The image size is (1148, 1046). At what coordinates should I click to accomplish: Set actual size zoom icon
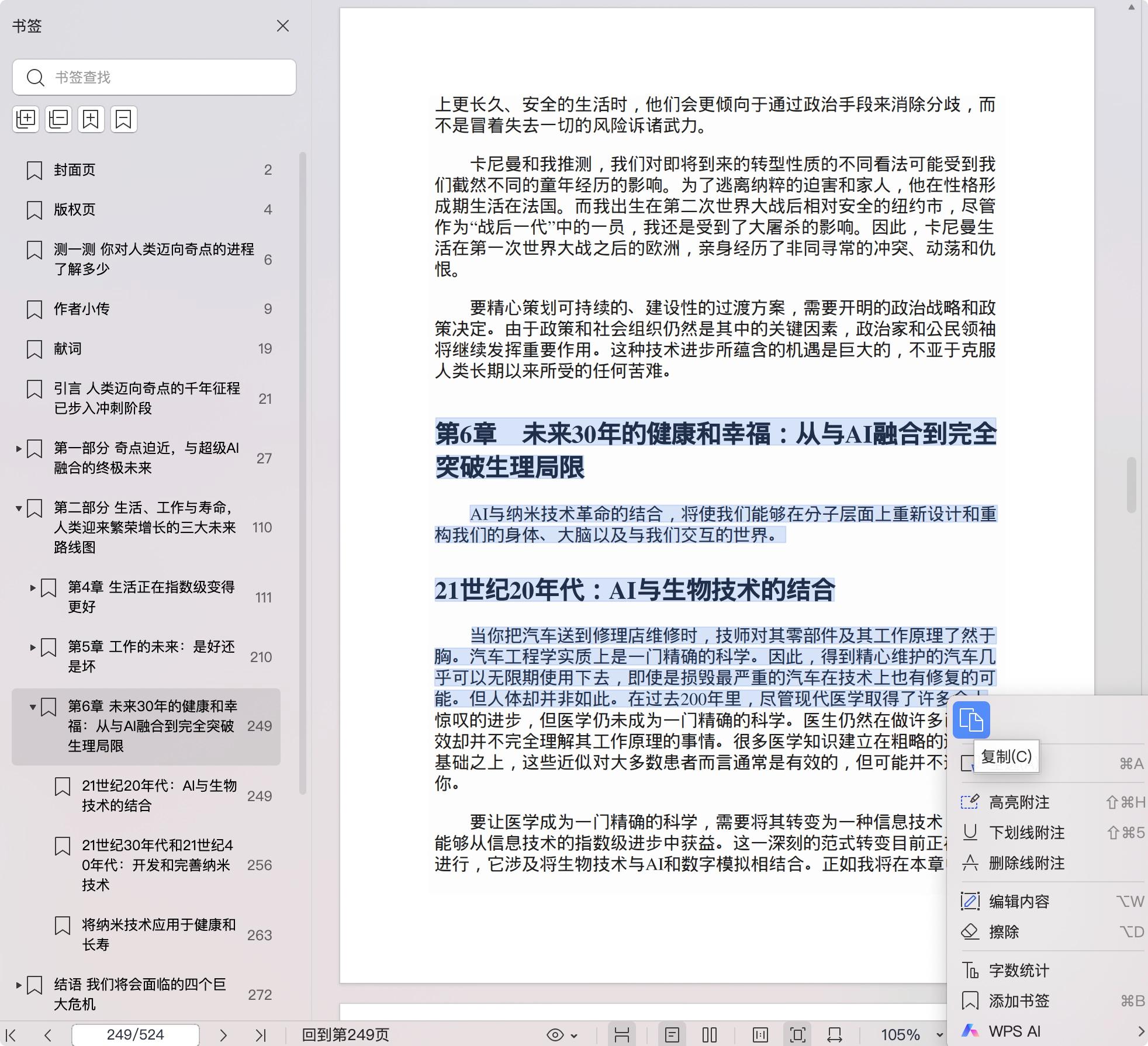coord(760,1035)
